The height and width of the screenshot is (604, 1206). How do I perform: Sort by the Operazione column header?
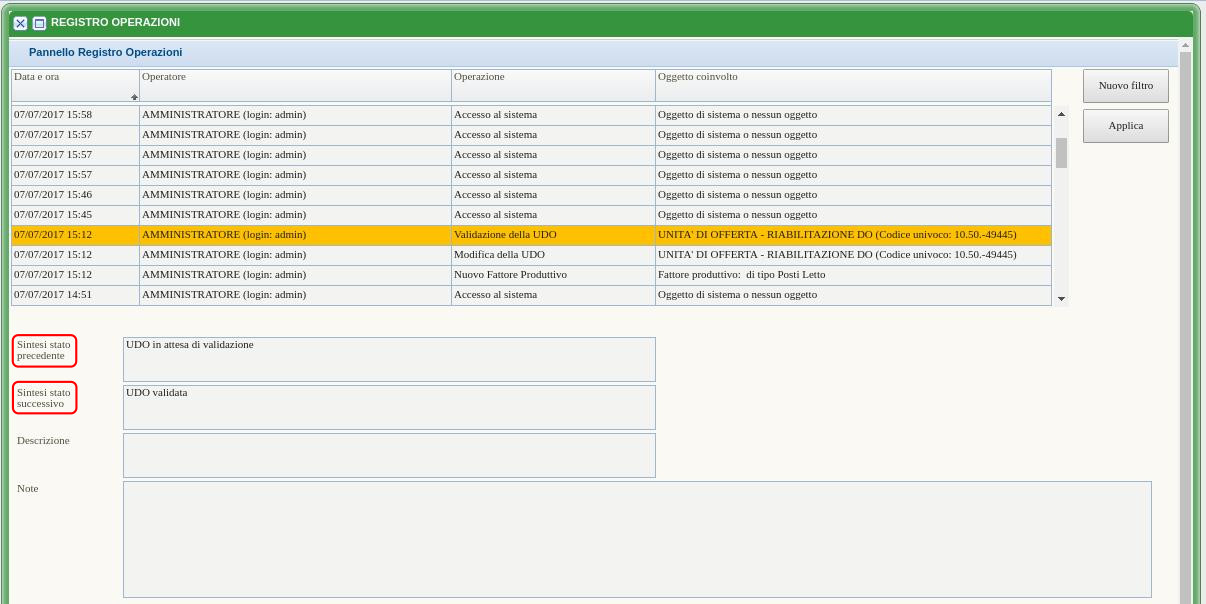coord(552,78)
